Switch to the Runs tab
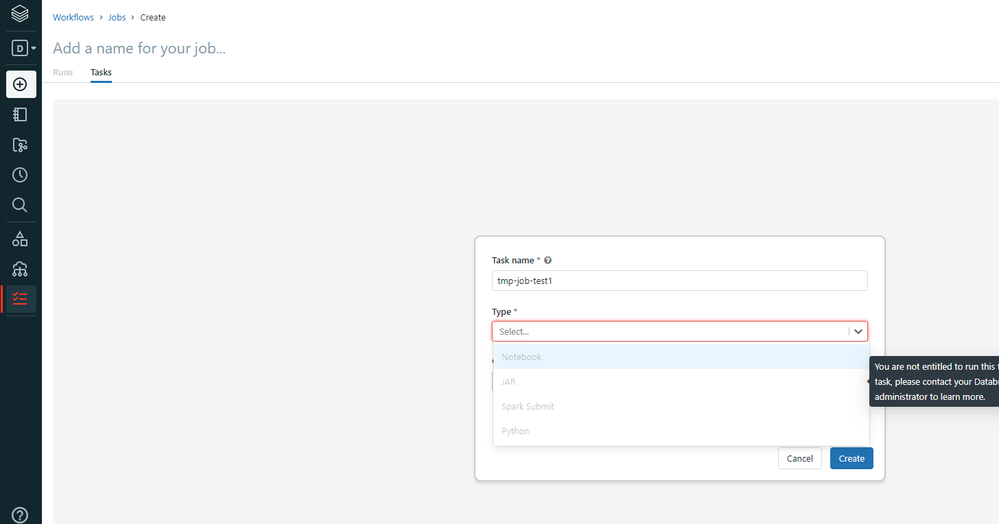Viewport: 999px width, 524px height. (63, 72)
